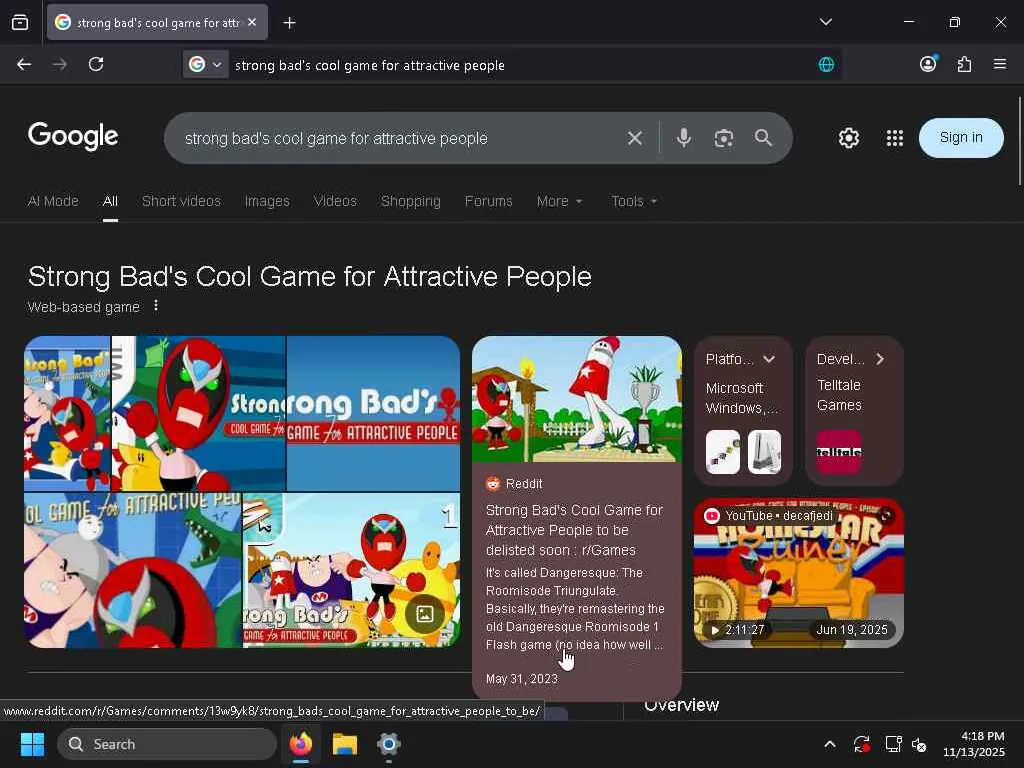Viewport: 1024px width, 768px height.
Task: Click the taskbar Search box
Action: (x=167, y=744)
